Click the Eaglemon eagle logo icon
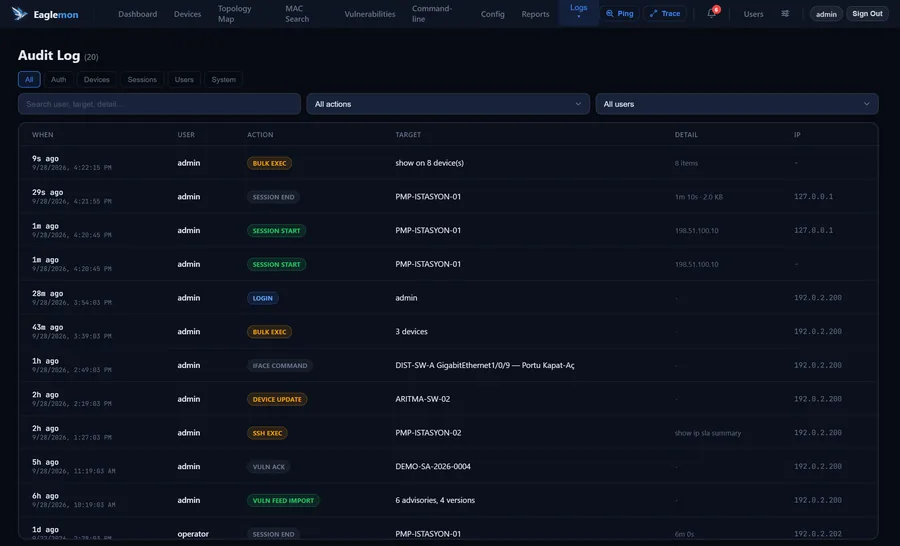 (x=20, y=14)
